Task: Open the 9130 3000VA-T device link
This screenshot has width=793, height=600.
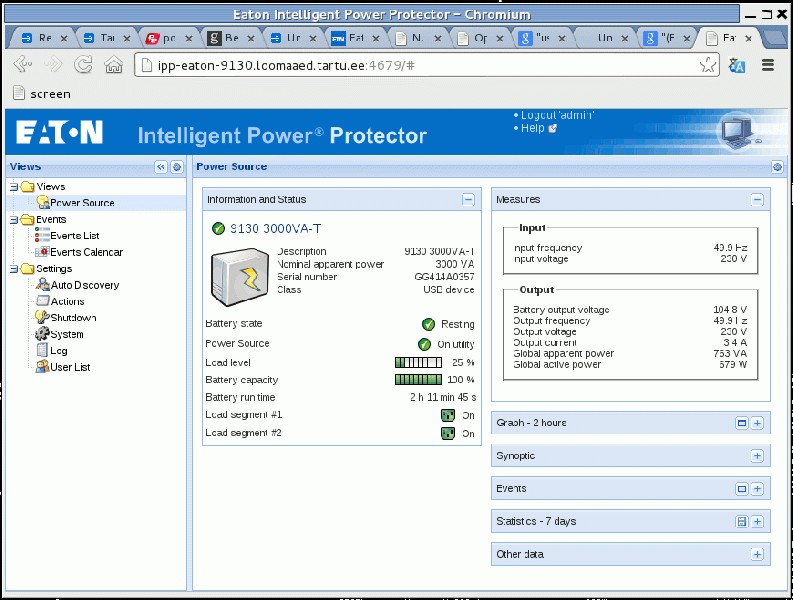Action: coord(276,229)
